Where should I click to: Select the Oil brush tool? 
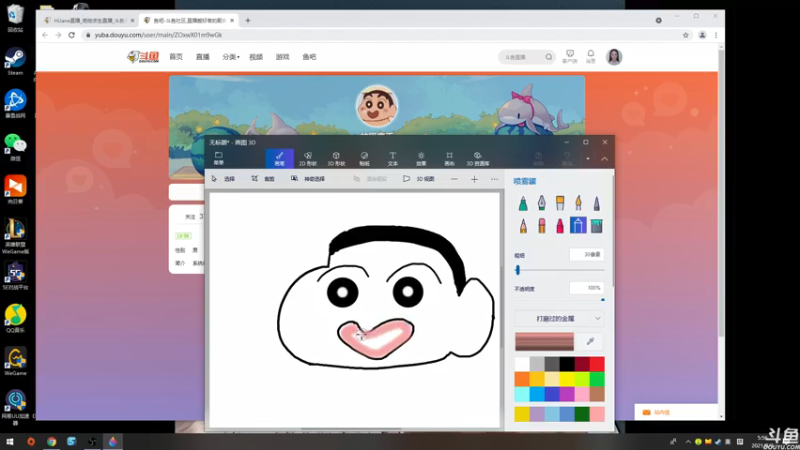(560, 203)
